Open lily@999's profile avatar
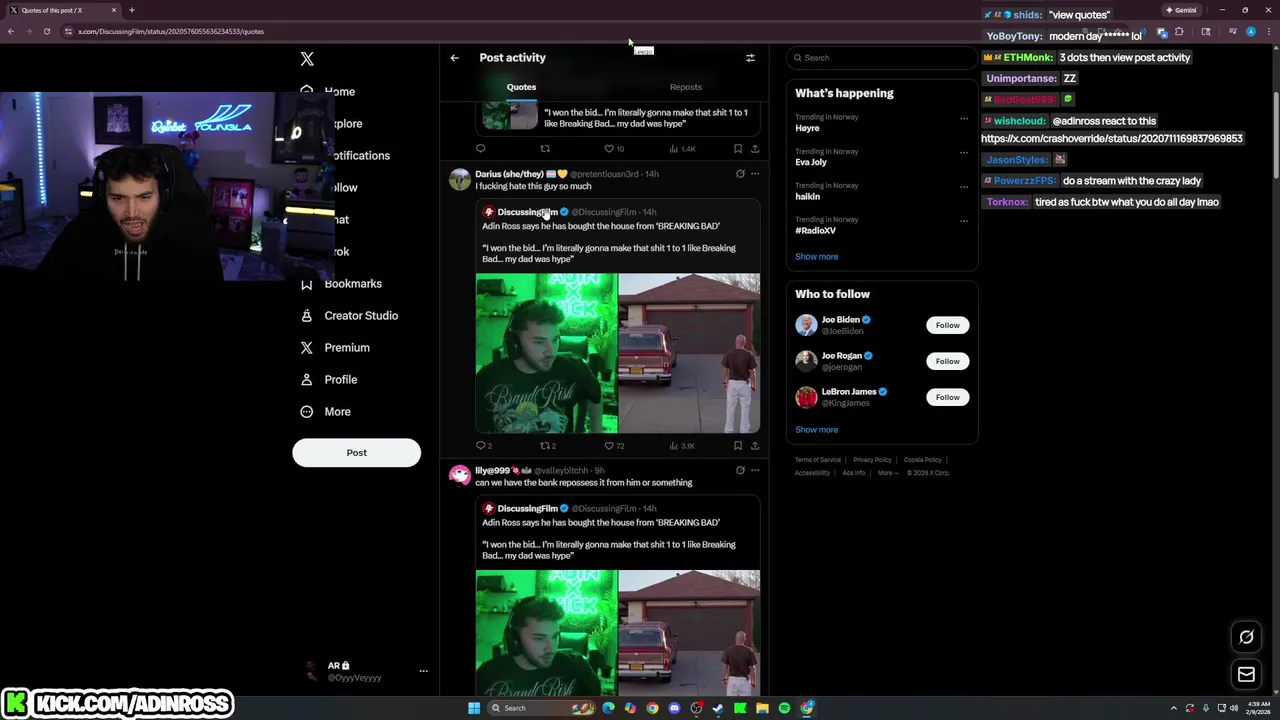 coord(460,476)
